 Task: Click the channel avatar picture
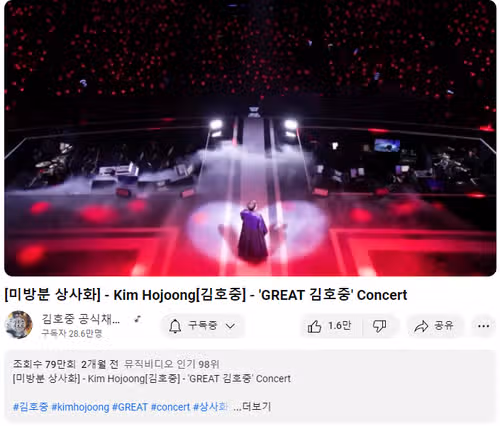(x=19, y=324)
